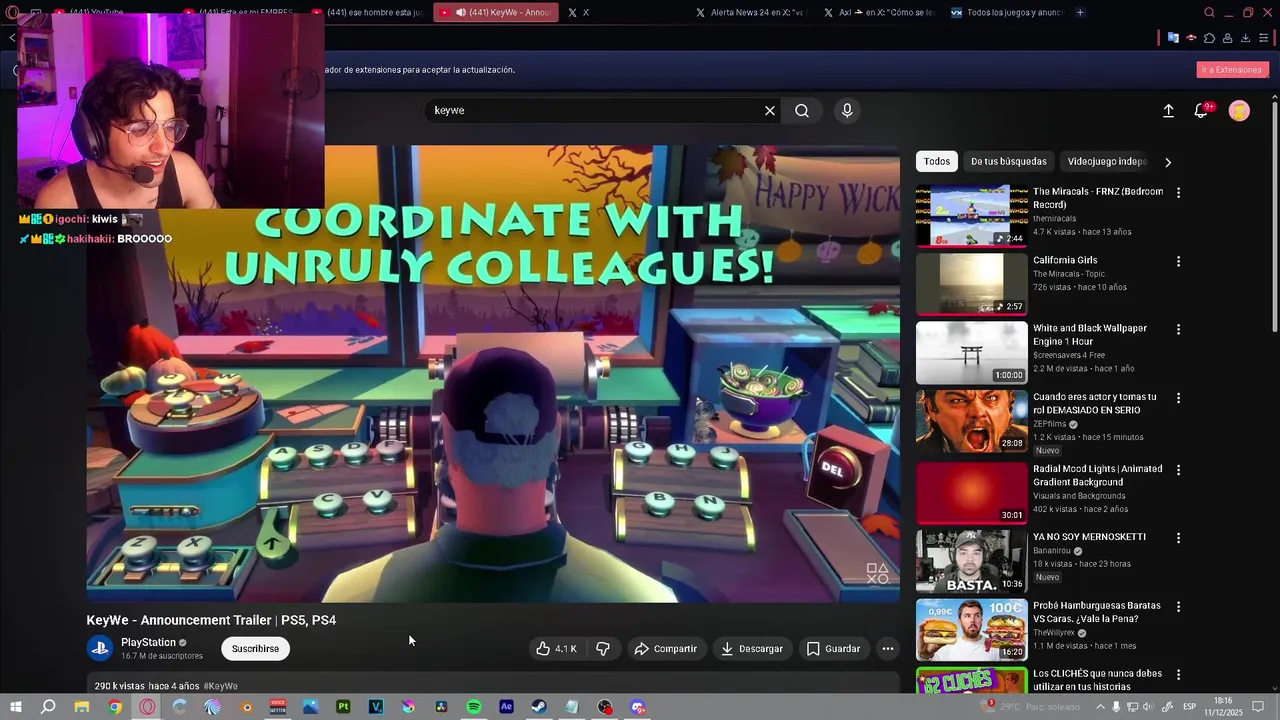Open options for Radial Mood Lights video
Viewport: 1280px width, 720px height.
tap(1178, 470)
